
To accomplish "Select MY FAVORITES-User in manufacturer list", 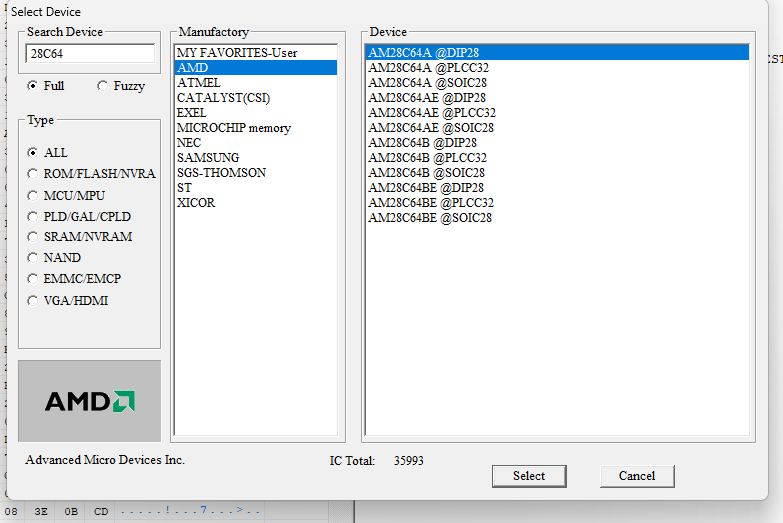I will click(x=237, y=53).
